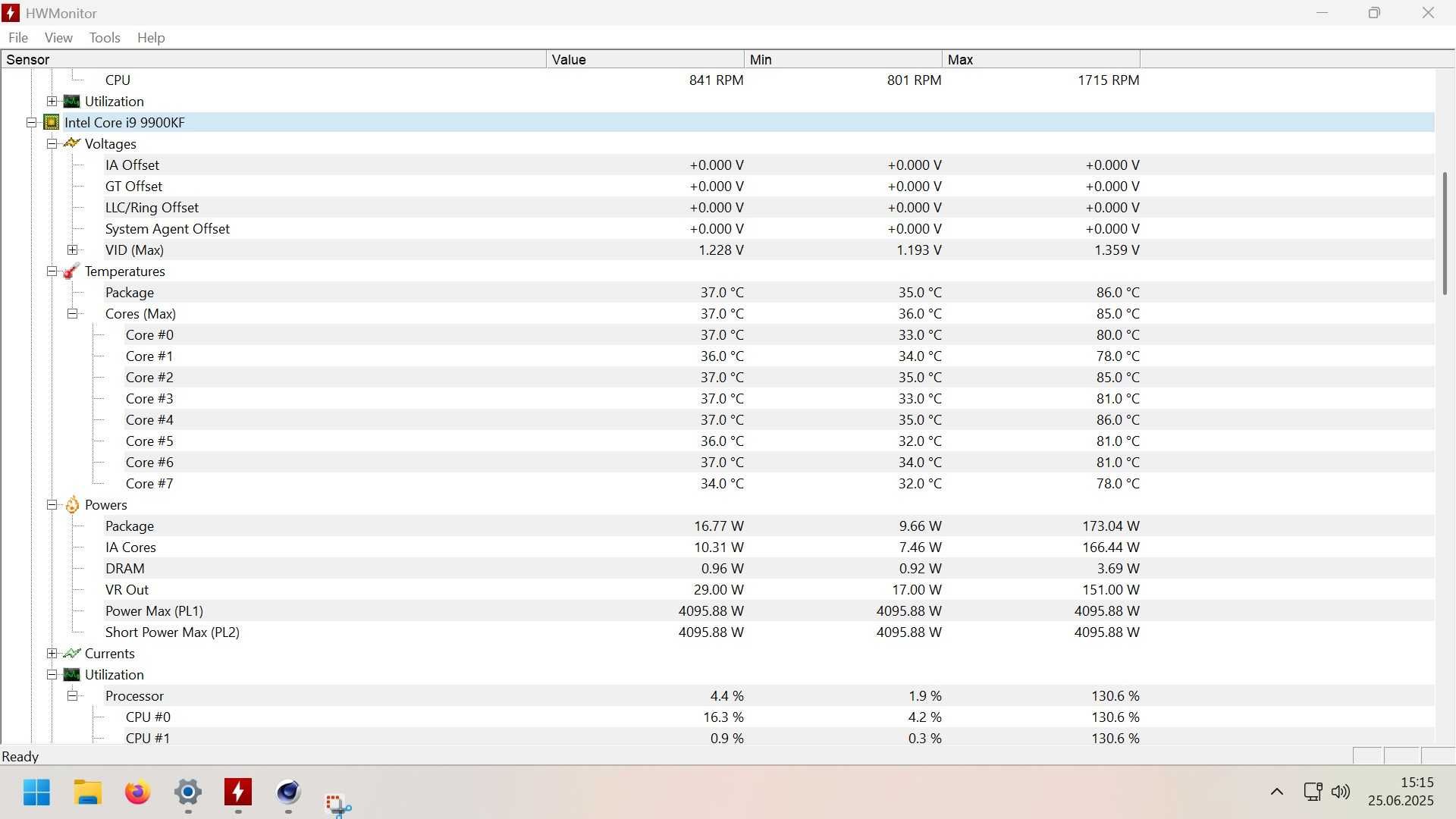Open Cinema 4D sphere icon in taskbar
Image resolution: width=1456 pixels, height=819 pixels.
(x=288, y=792)
